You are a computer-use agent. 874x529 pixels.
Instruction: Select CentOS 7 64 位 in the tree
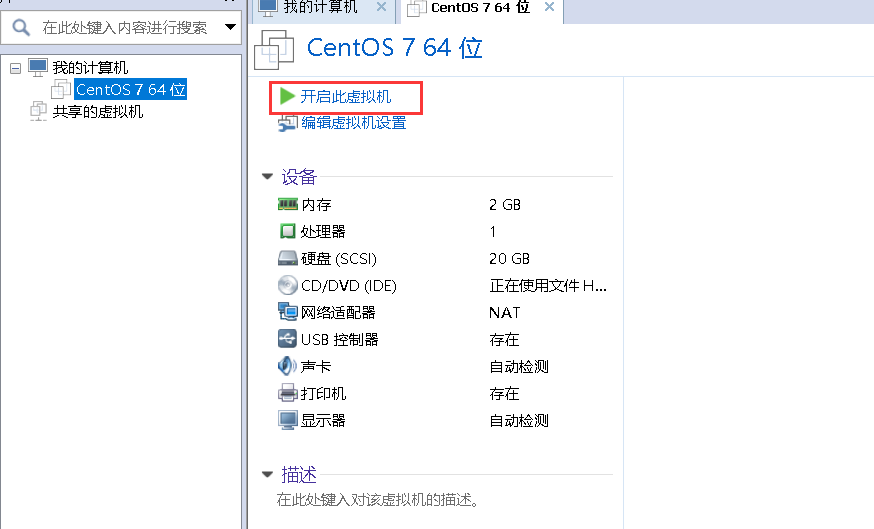coord(130,90)
